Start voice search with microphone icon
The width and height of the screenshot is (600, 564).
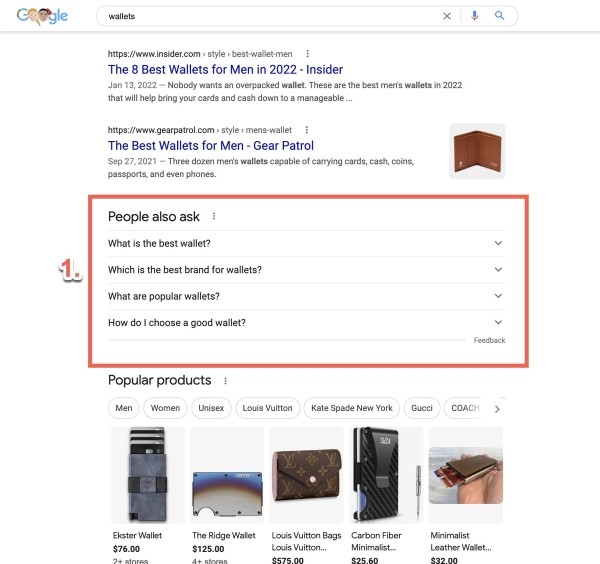474,16
